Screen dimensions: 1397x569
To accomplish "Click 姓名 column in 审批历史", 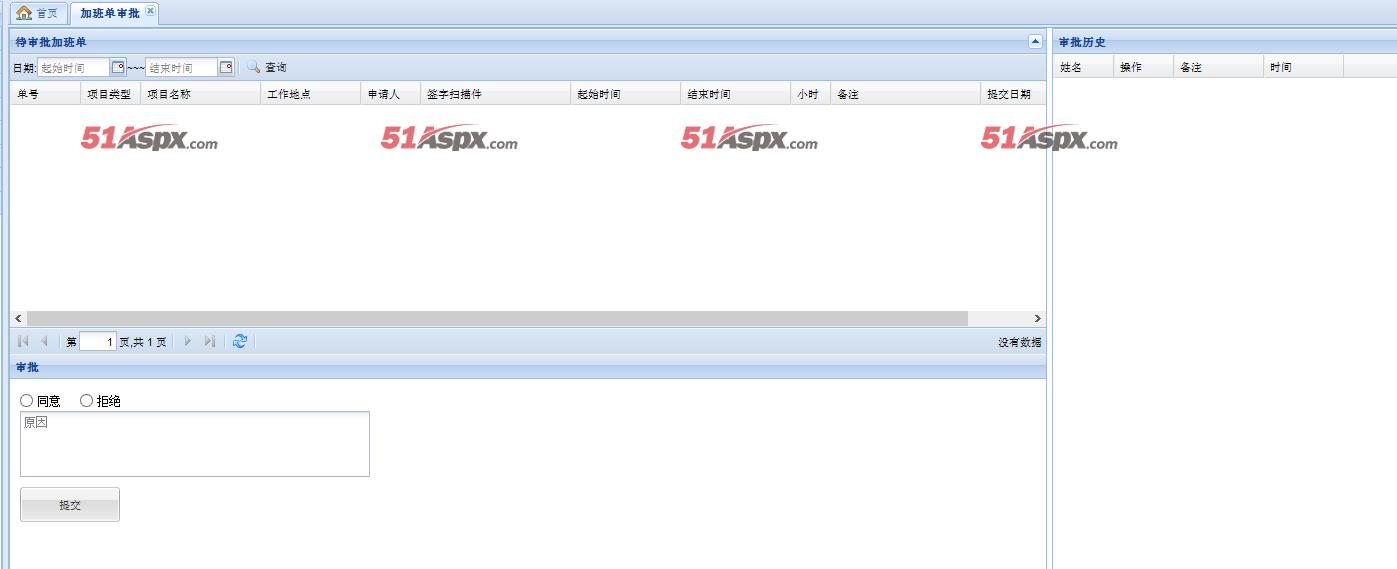I will pos(1083,67).
